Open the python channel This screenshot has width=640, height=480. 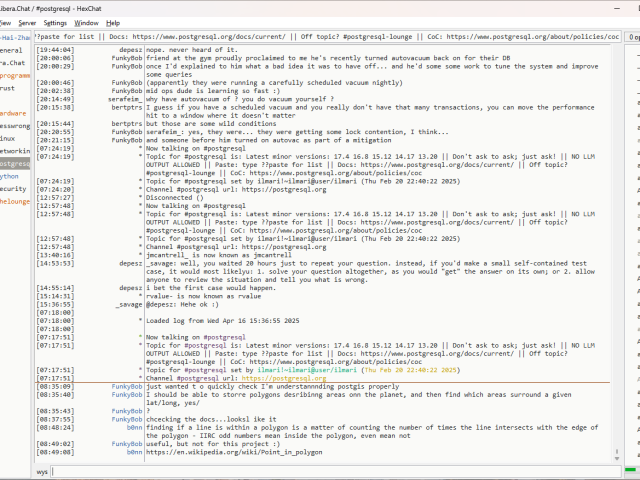tap(10, 176)
